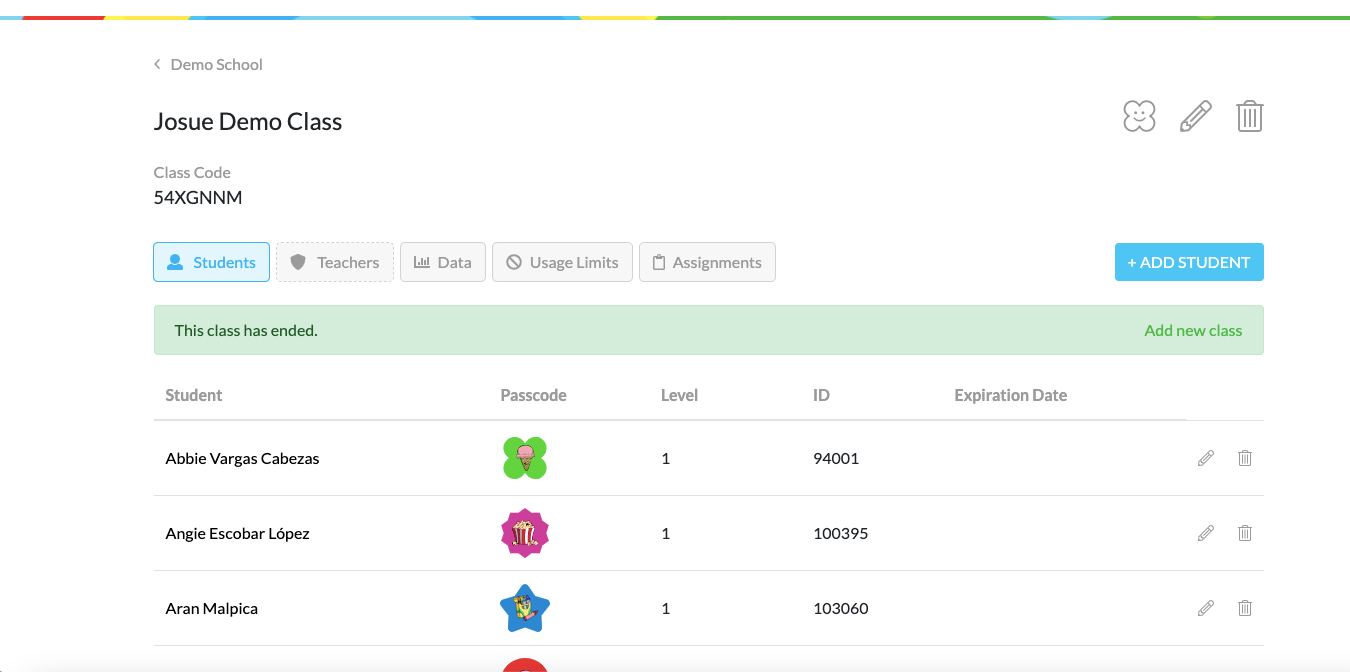Go to the Assignments tab
Viewport: 1350px width, 672px height.
click(707, 261)
